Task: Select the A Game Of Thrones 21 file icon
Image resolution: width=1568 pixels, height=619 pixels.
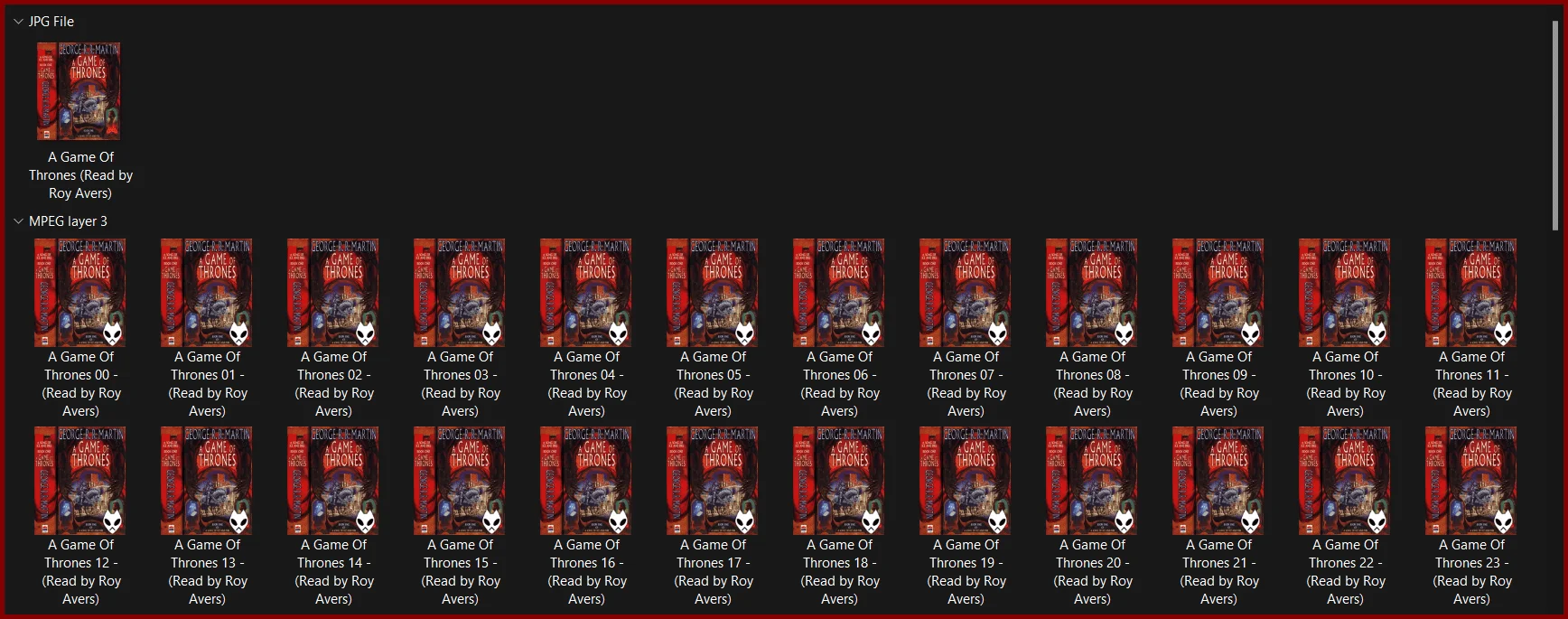Action: pyautogui.click(x=1218, y=481)
